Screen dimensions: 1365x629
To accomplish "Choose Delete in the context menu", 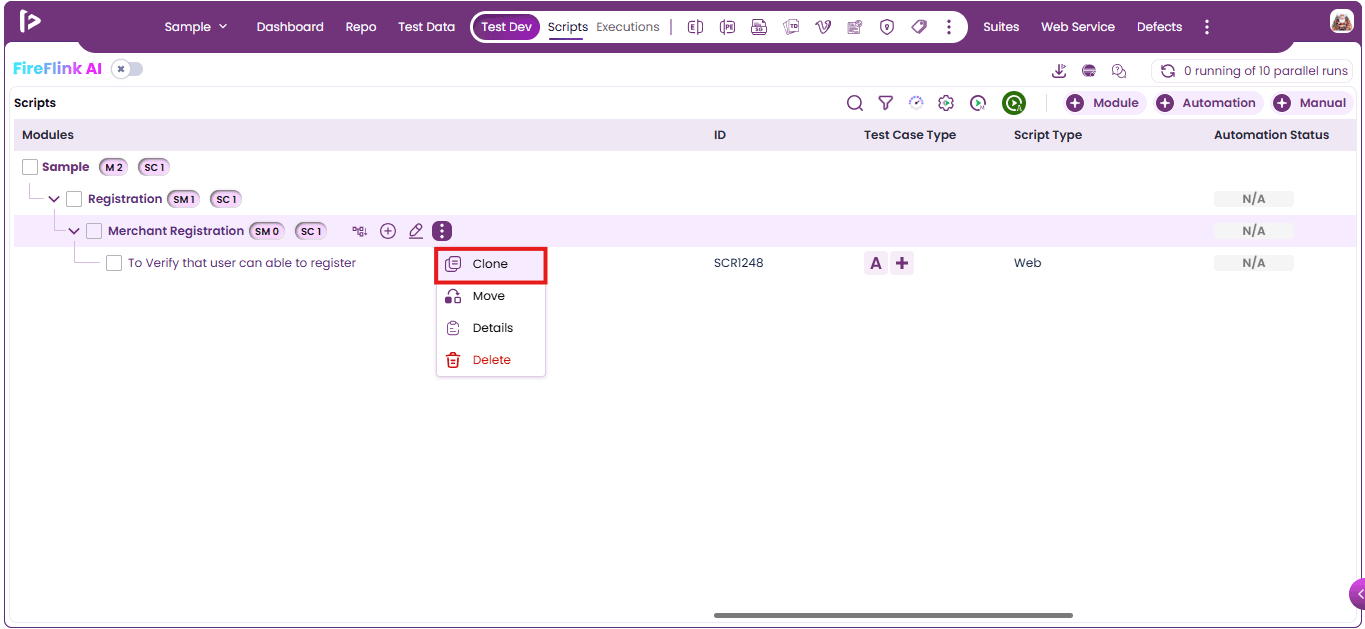I will [491, 360].
